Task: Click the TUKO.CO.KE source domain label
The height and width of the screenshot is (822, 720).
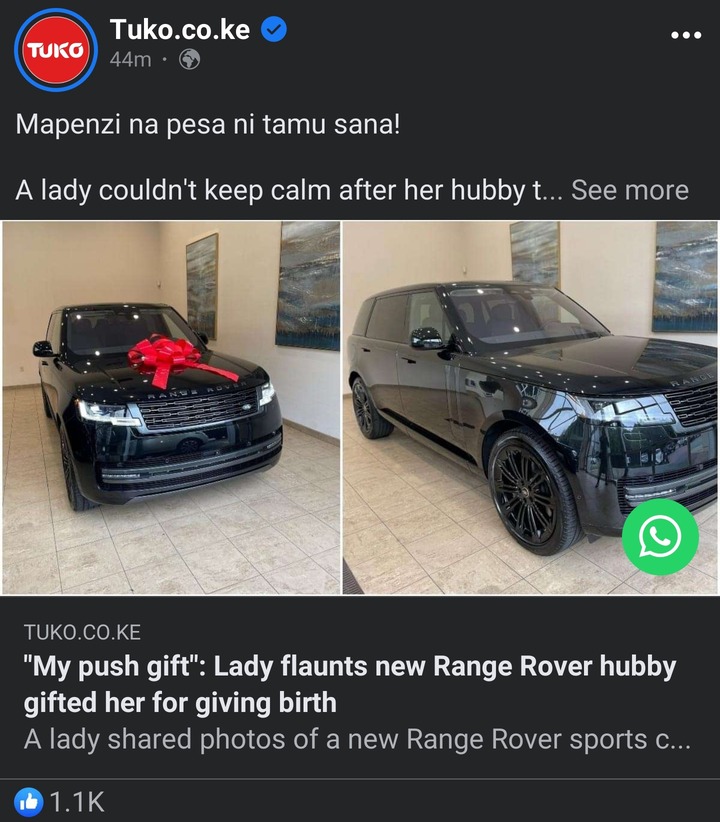Action: (x=82, y=632)
